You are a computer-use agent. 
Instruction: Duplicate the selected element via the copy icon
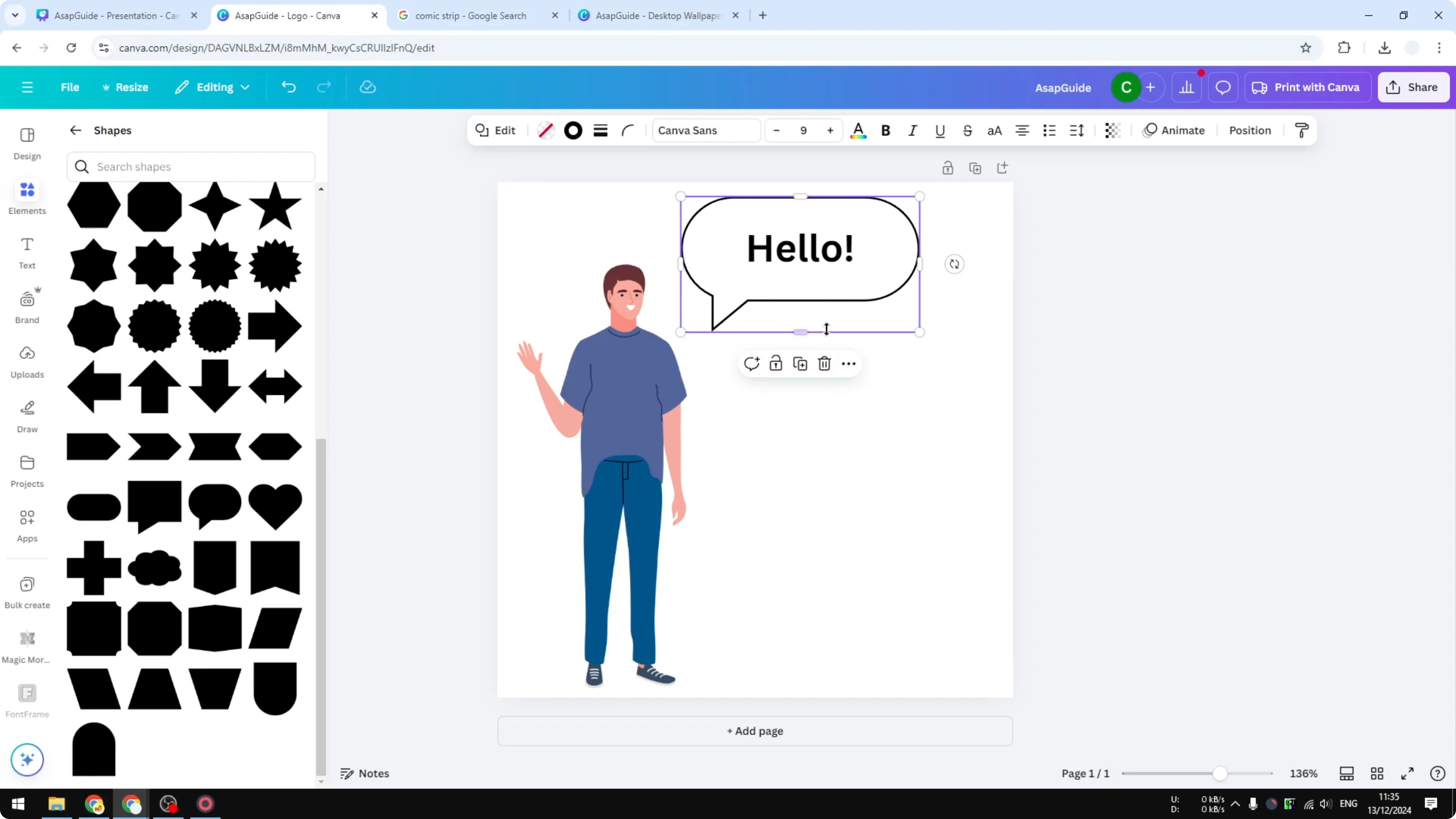(800, 364)
